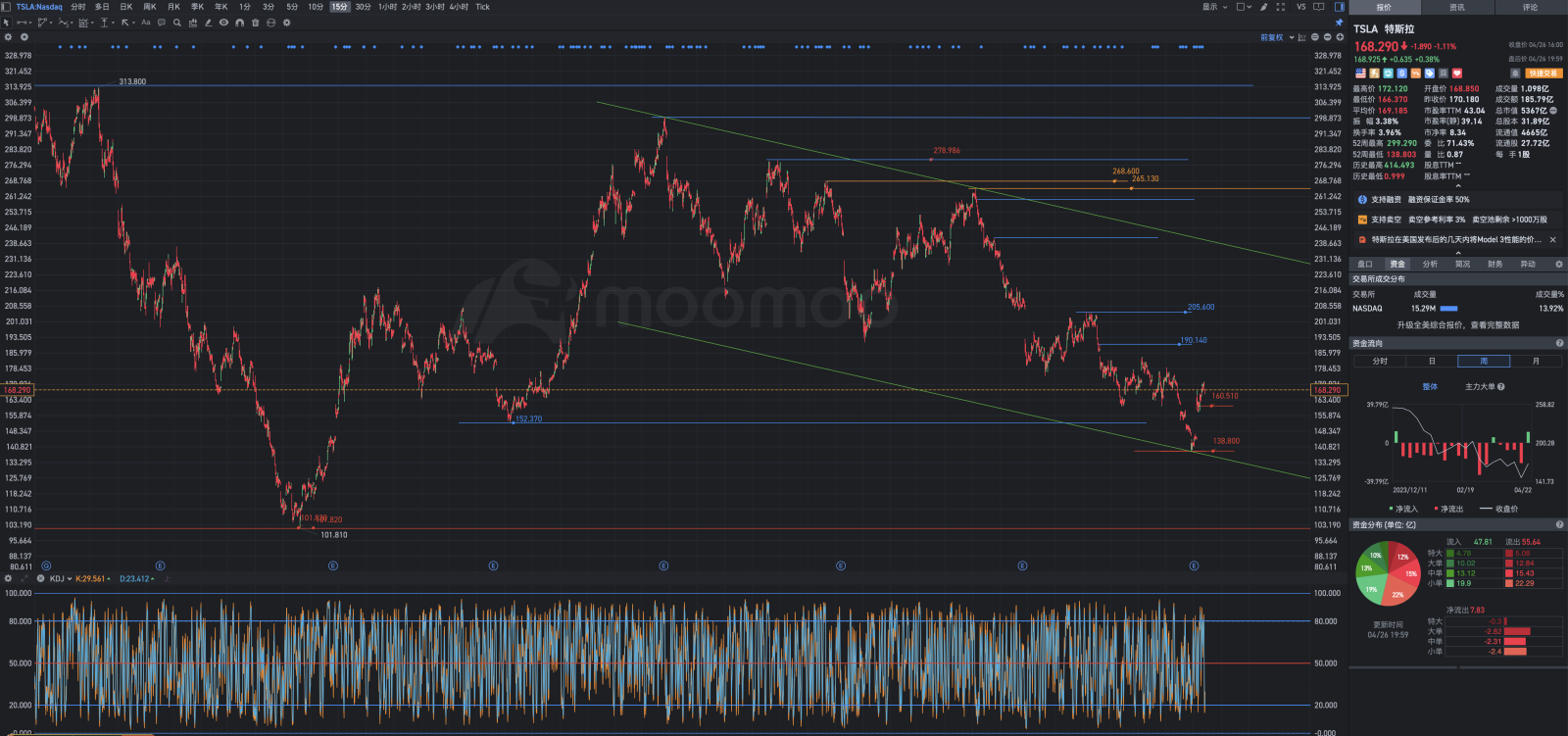Open drawing toolbar settings gear
This screenshot has height=736, width=1568.
tap(287, 23)
